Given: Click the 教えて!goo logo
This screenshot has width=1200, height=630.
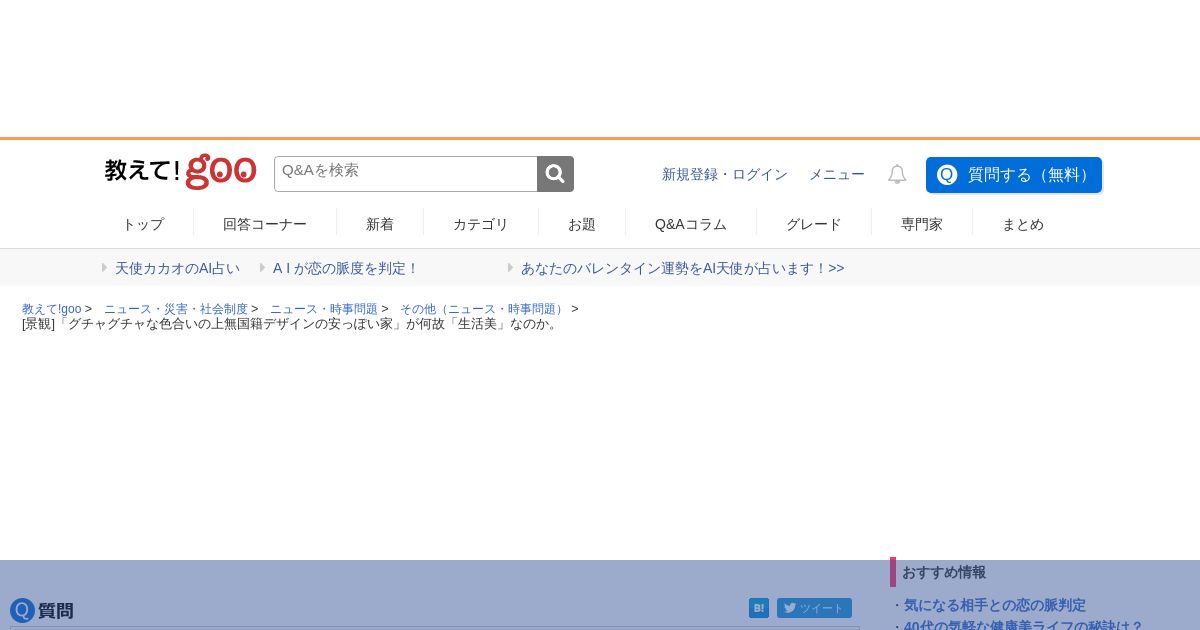Looking at the screenshot, I should [x=180, y=172].
